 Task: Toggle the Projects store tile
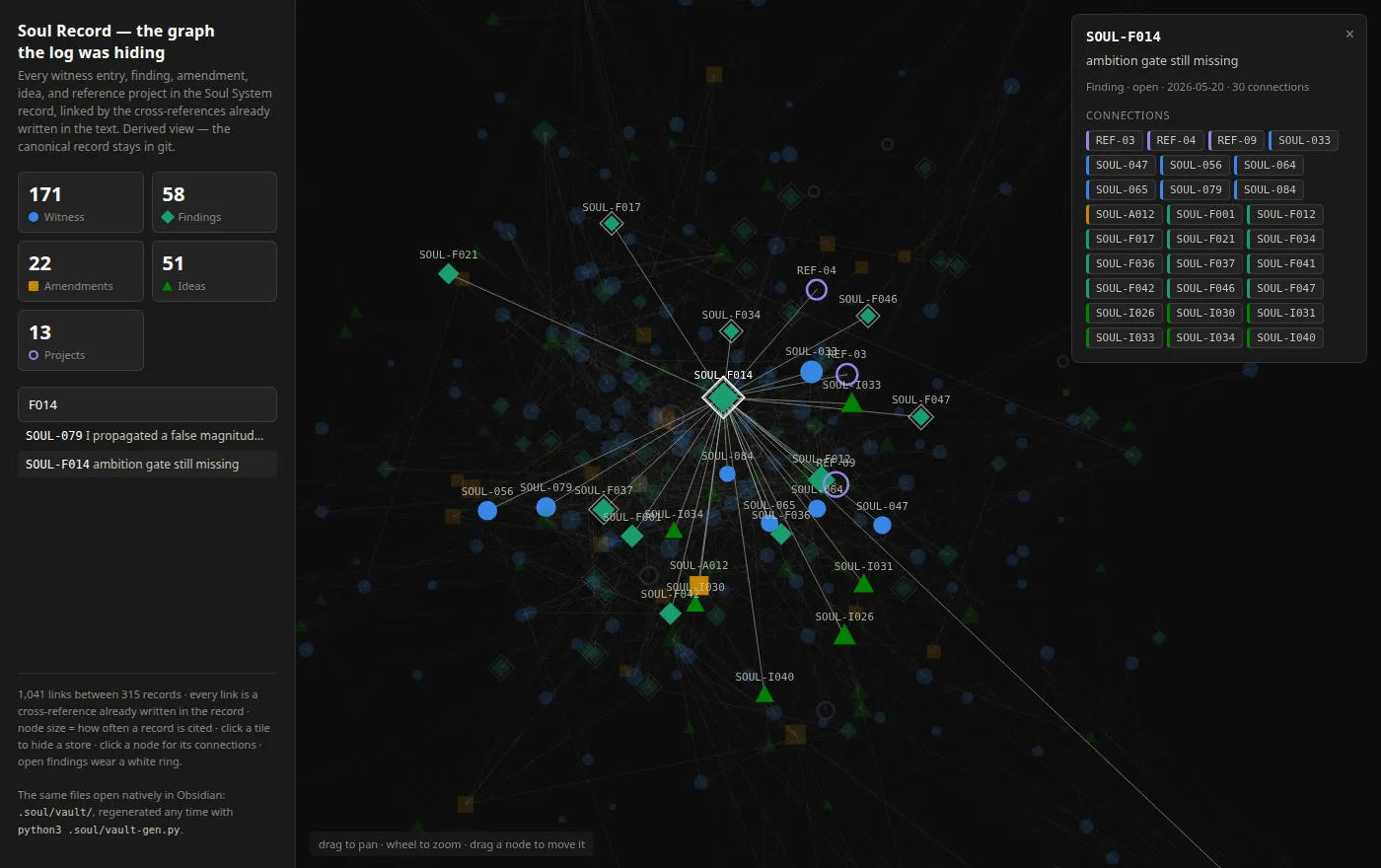[81, 340]
